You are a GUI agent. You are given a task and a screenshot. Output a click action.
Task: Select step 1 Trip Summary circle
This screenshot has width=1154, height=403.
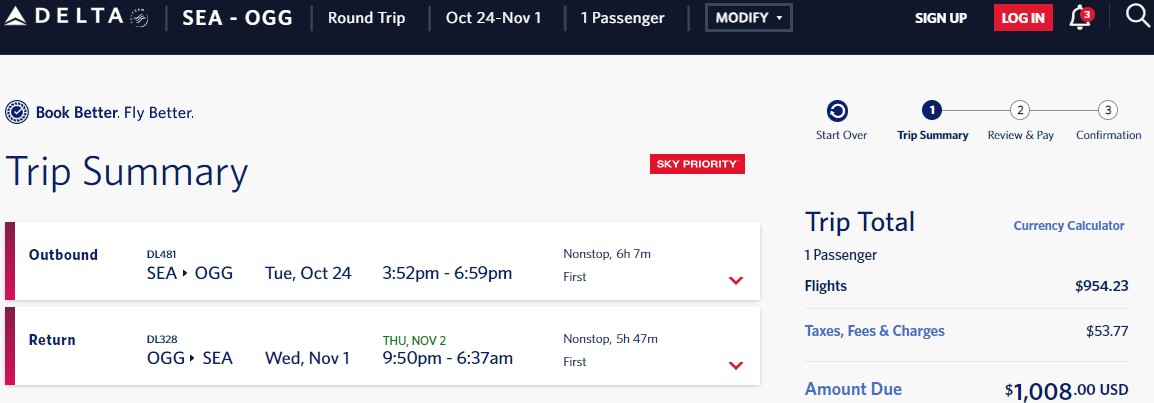pos(931,110)
